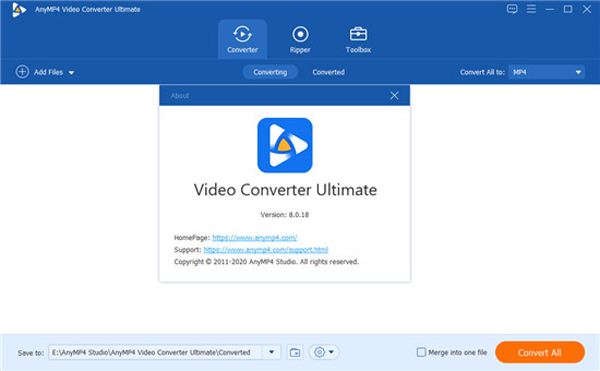Toggle Merge into one file checkbox

coord(421,352)
